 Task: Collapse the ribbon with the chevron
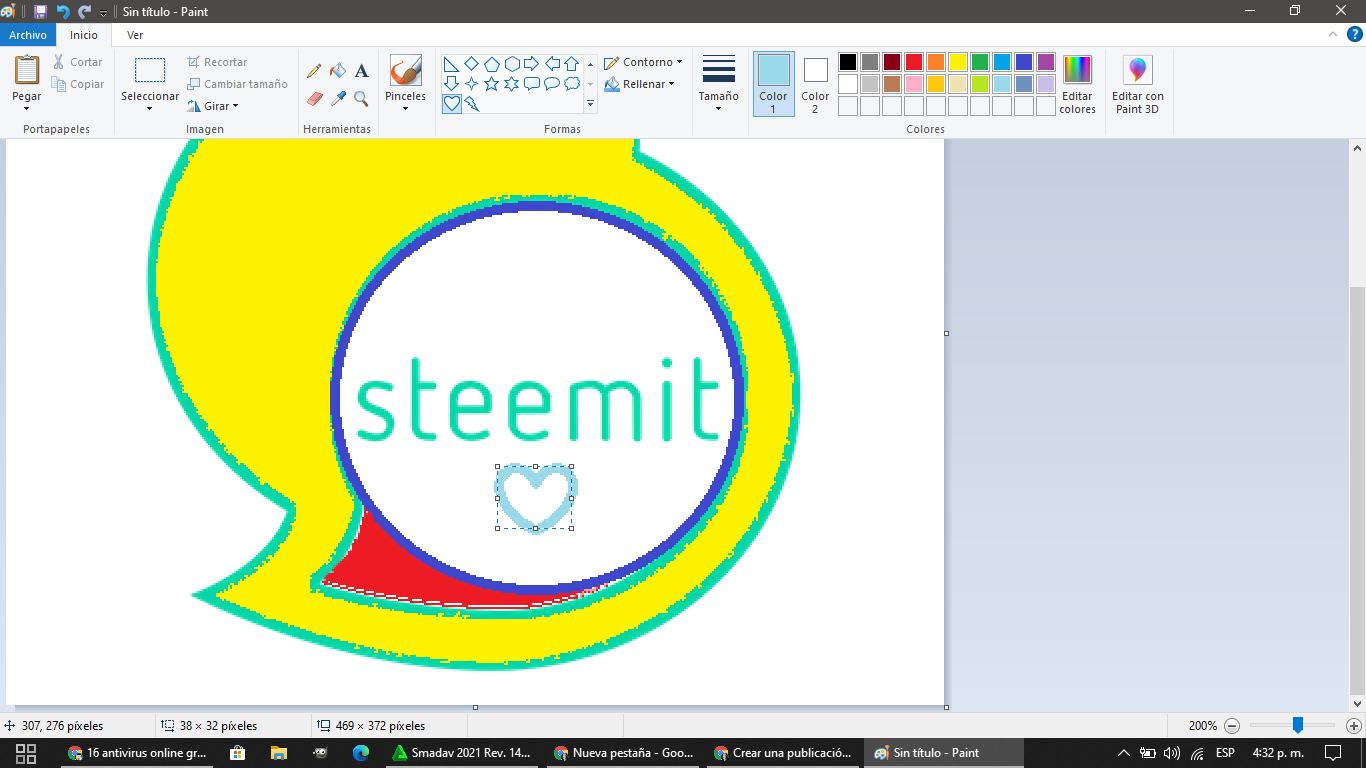pos(1333,34)
